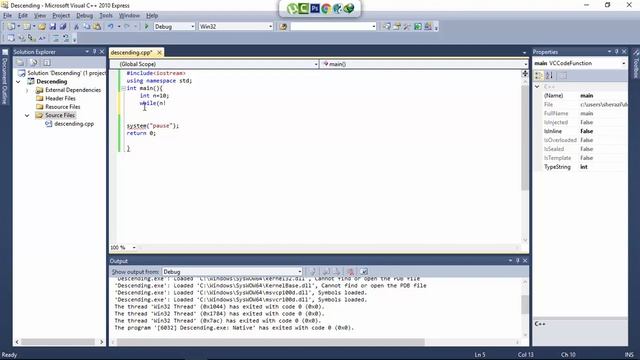The height and width of the screenshot is (360, 640).
Task: Click the IsInline property row
Action: [x=580, y=131]
